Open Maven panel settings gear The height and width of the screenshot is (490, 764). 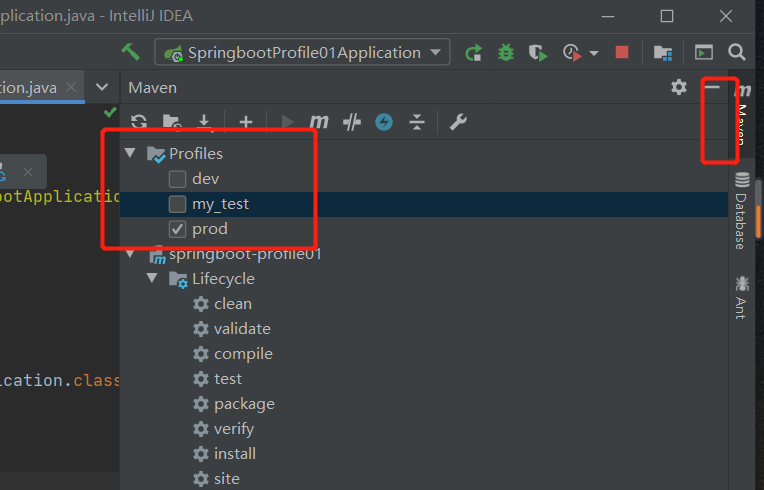[x=679, y=87]
